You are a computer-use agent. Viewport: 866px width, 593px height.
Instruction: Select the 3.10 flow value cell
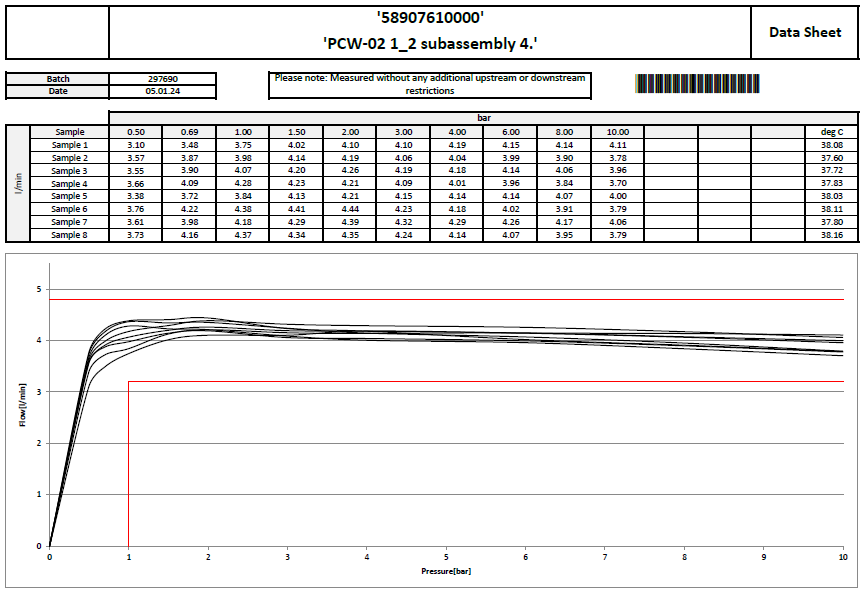[136, 145]
